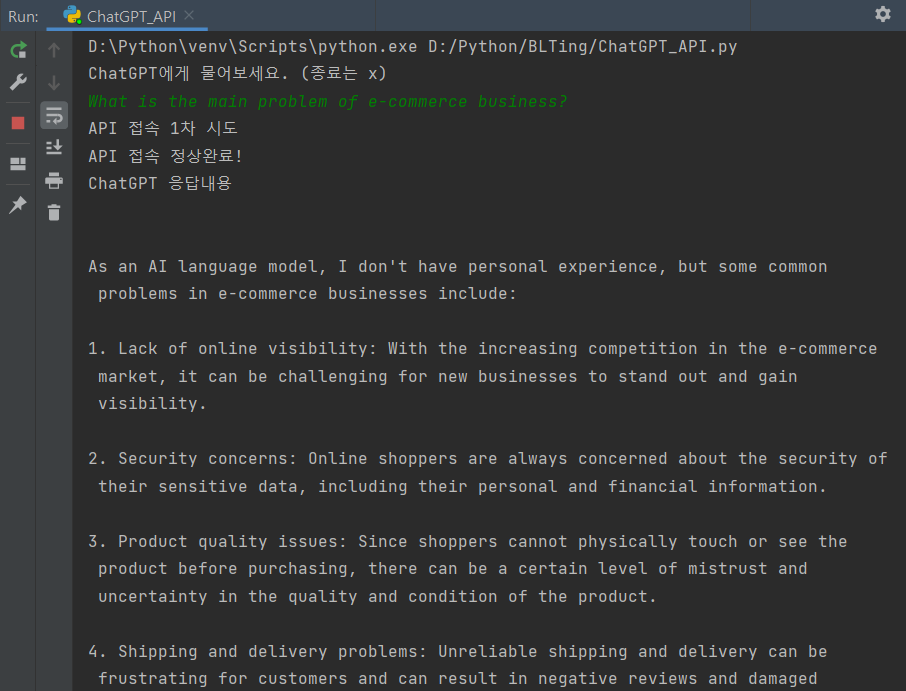Click the Run panel label
Viewport: 906px width, 691px height.
tap(23, 16)
